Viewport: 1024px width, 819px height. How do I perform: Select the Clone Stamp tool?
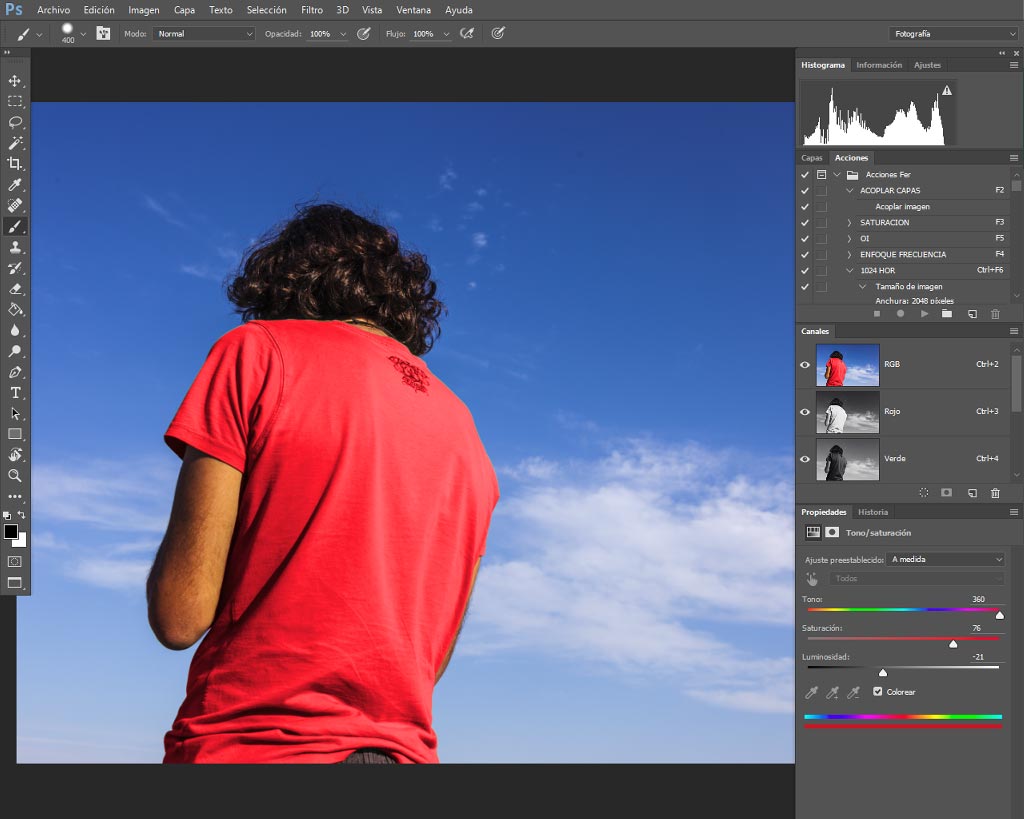coord(14,247)
